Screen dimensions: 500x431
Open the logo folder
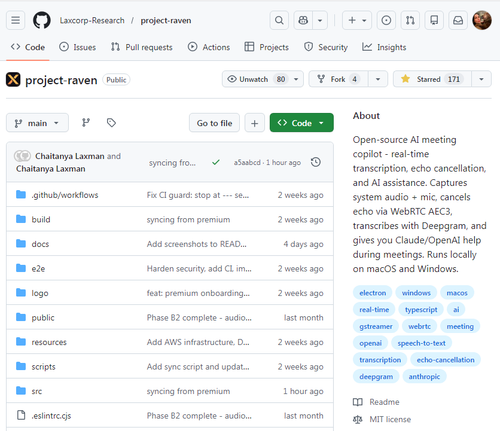pyautogui.click(x=40, y=293)
